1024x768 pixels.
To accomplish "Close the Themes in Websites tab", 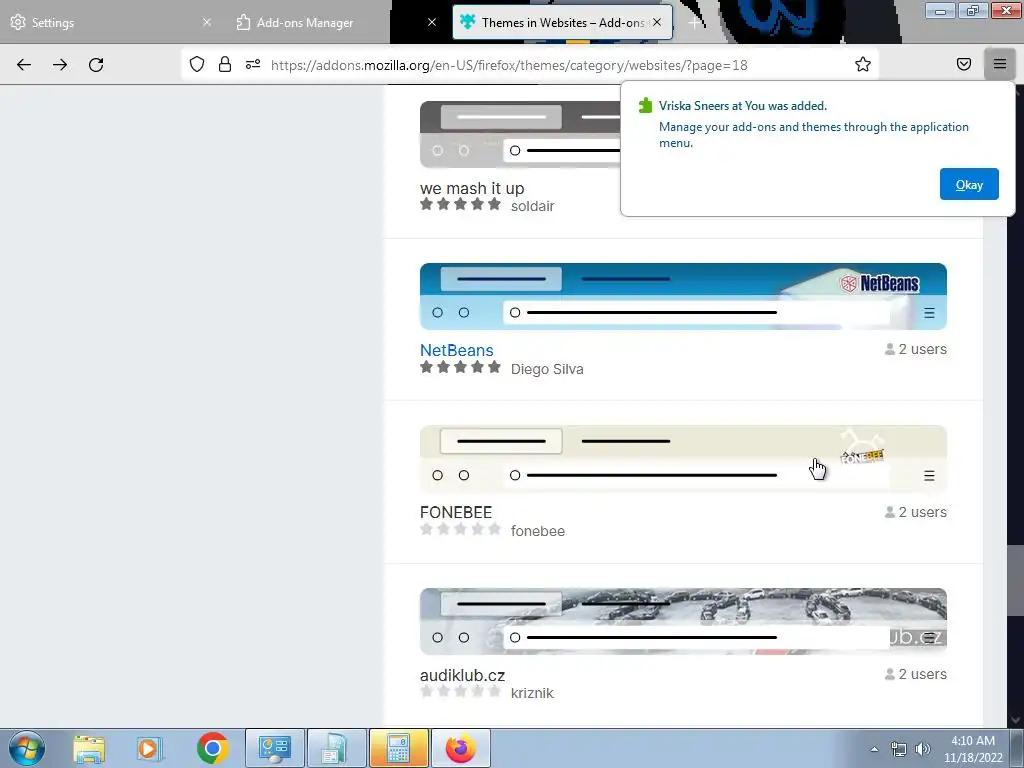I will point(657,22).
